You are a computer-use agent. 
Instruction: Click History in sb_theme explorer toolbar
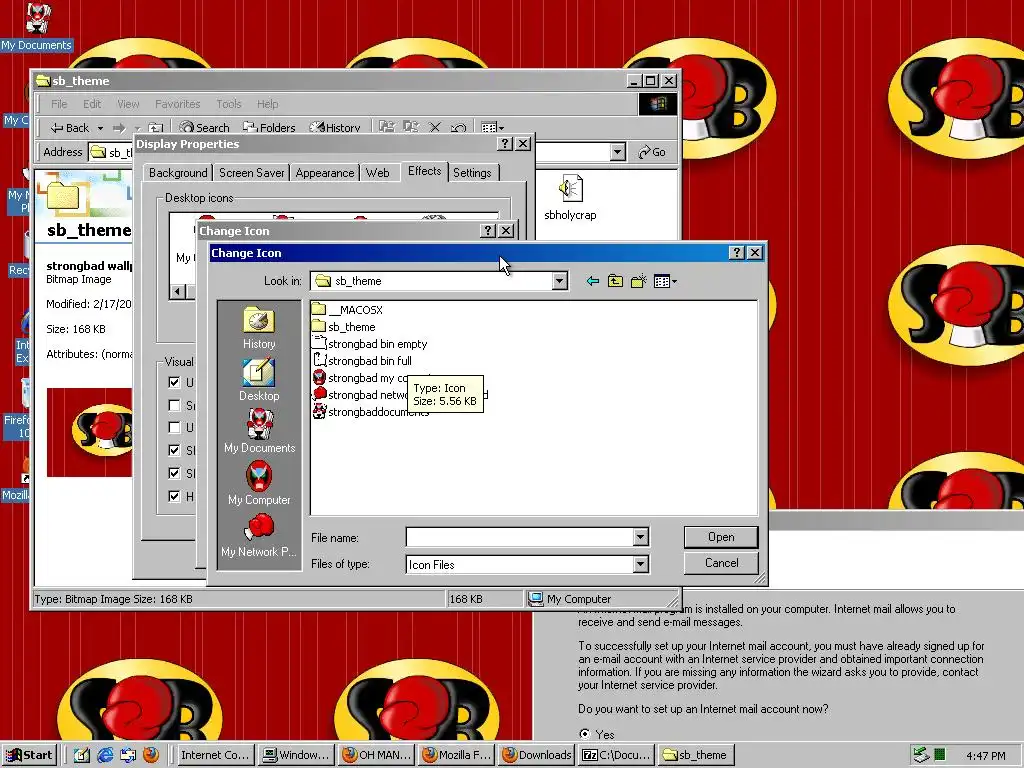335,127
